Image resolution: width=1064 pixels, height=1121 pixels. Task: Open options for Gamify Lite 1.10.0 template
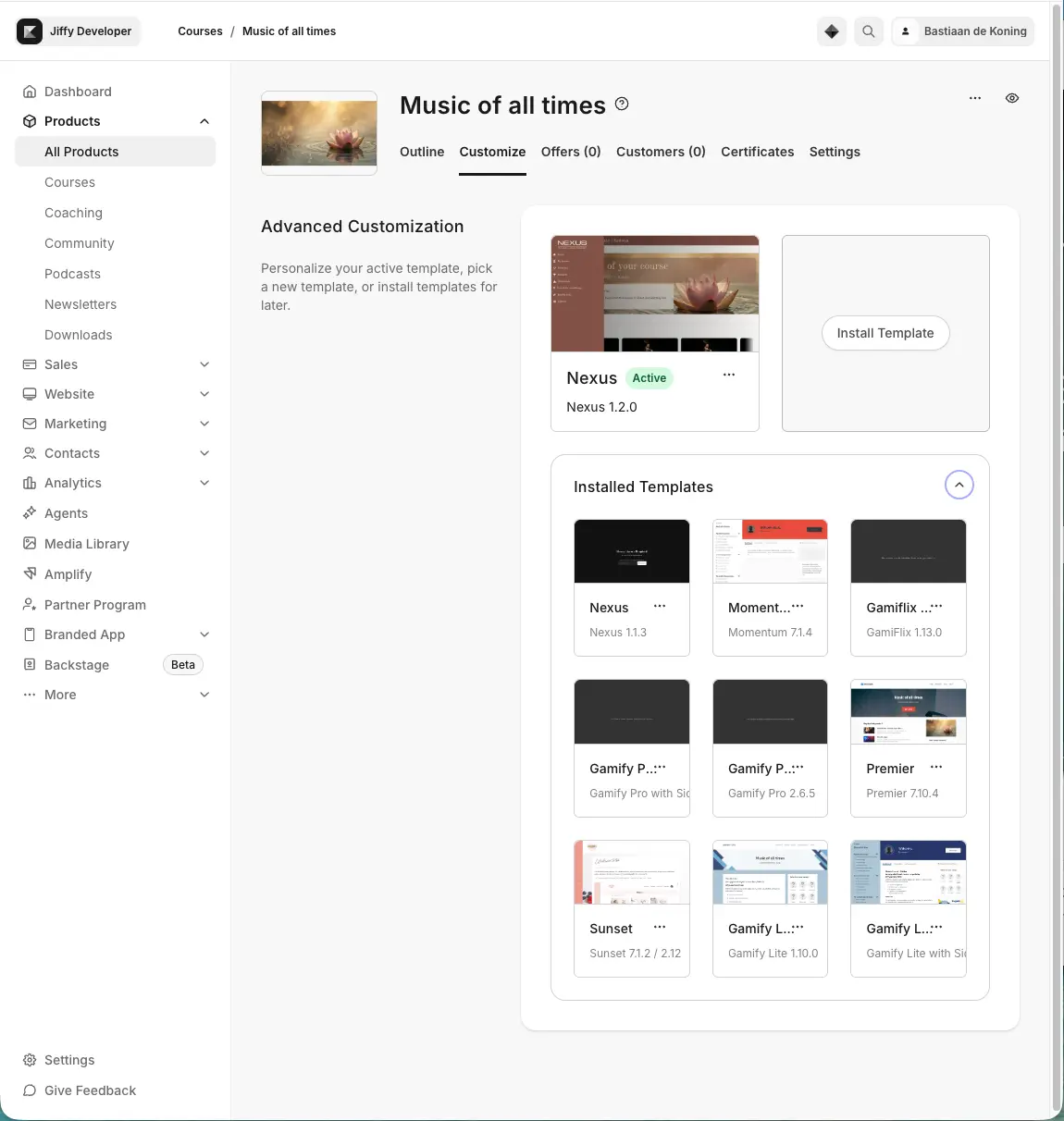click(x=798, y=928)
